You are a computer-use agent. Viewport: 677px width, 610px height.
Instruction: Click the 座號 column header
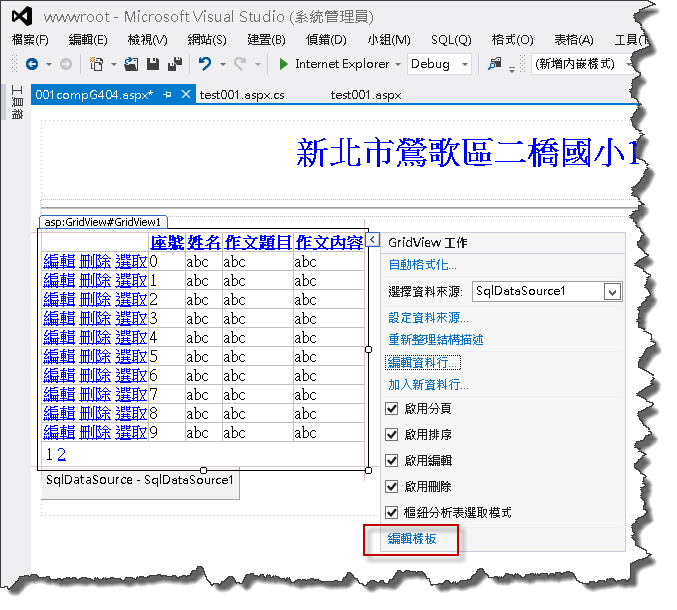point(167,243)
